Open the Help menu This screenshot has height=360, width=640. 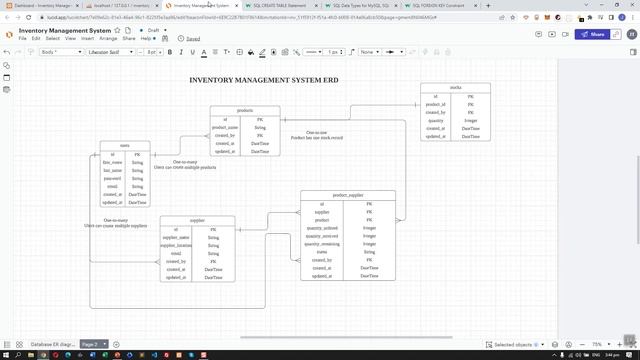click(x=146, y=38)
